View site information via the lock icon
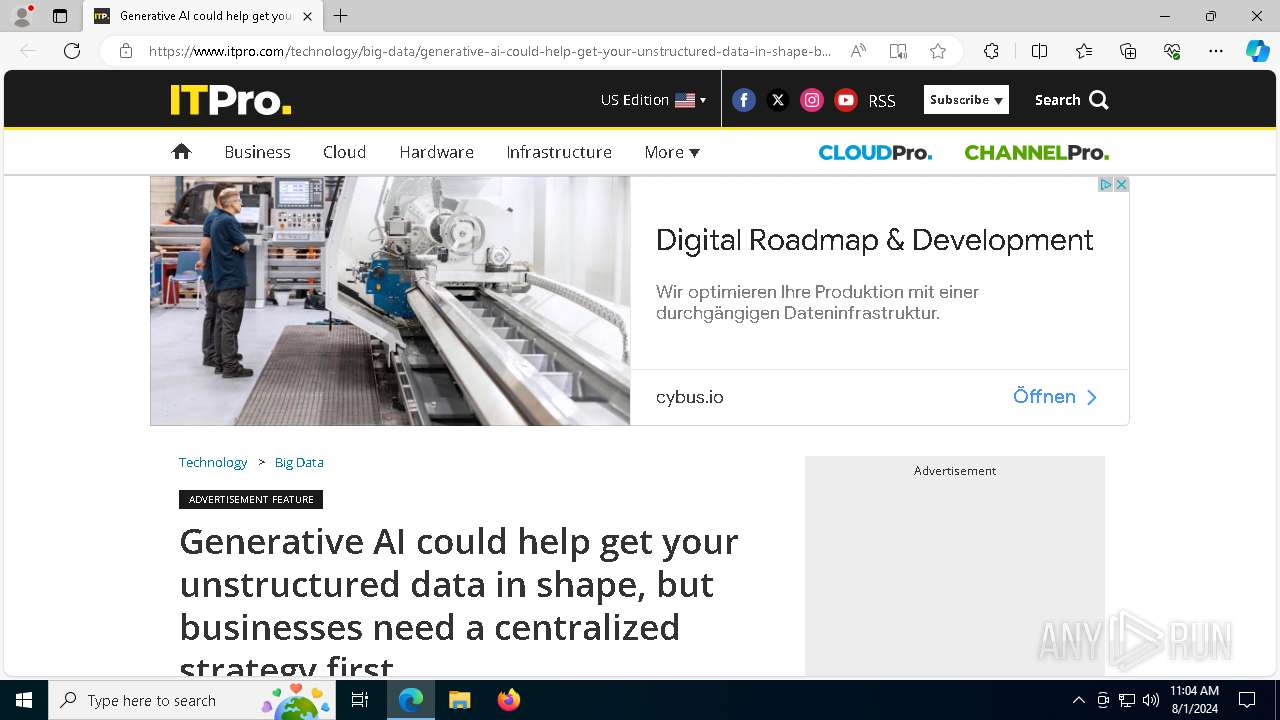Screen dimensions: 1280x720 (x=126, y=51)
